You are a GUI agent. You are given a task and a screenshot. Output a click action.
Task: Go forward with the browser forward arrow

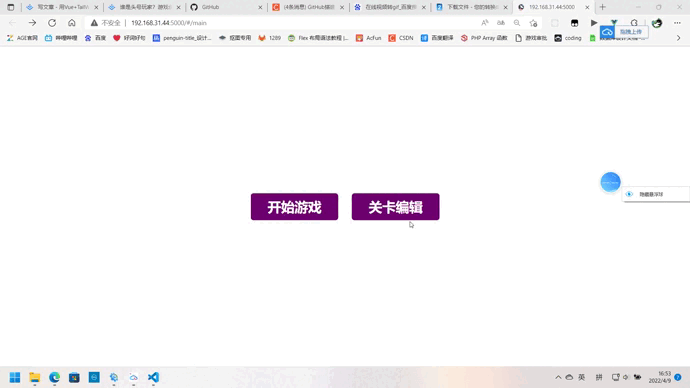point(32,23)
